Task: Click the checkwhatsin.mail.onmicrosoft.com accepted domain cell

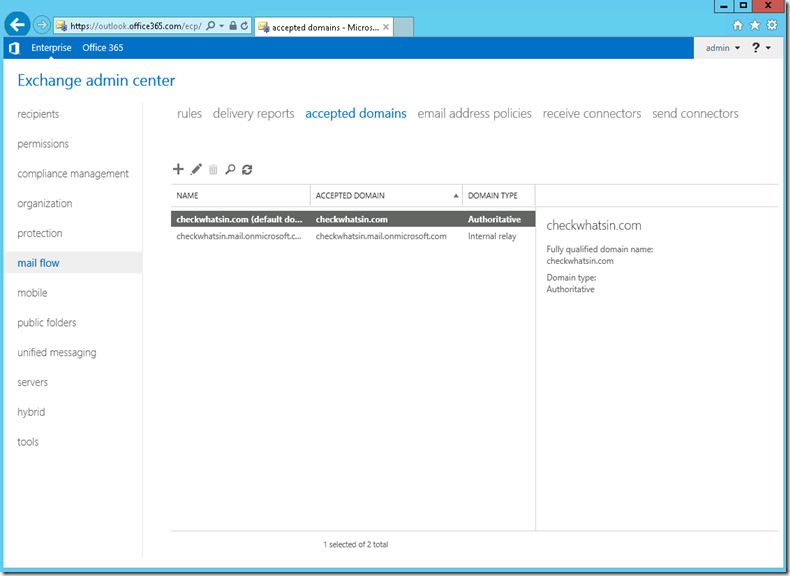Action: click(x=381, y=236)
